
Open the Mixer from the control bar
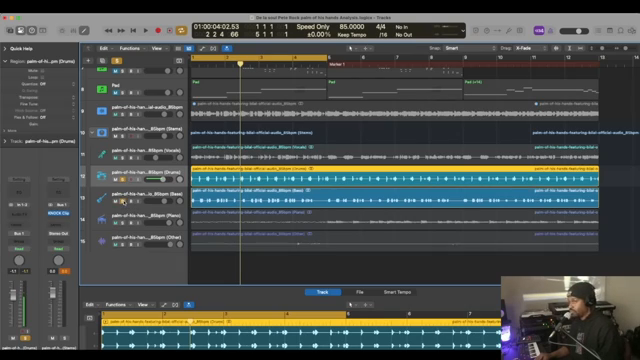[x=73, y=31]
